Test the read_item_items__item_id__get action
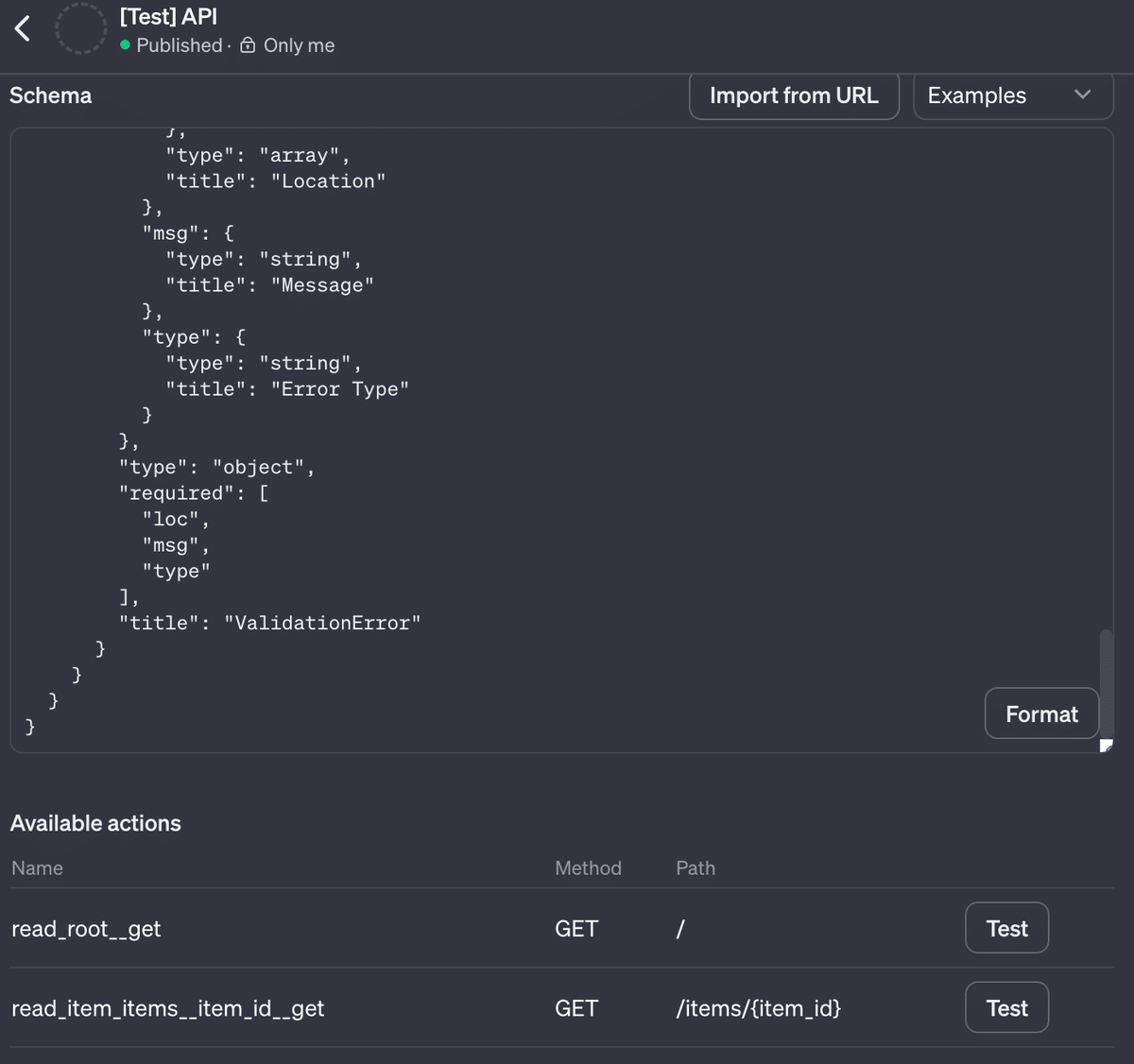This screenshot has height=1064, width=1134. pyautogui.click(x=1006, y=1008)
